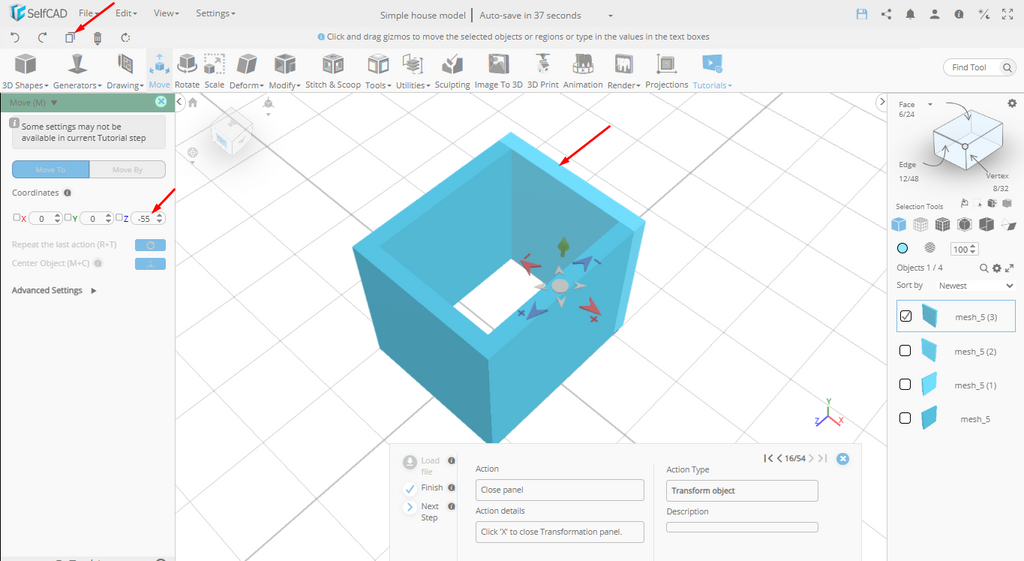This screenshot has height=561, width=1024.
Task: Select the Move tool tab
Action: [x=159, y=71]
